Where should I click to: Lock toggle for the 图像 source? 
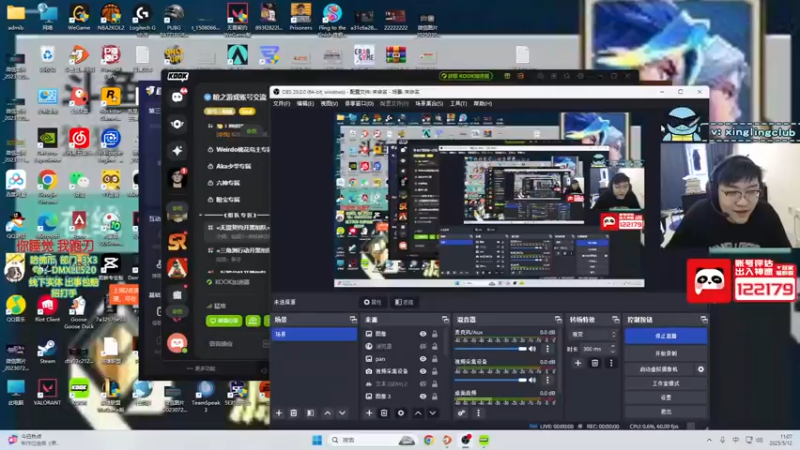point(435,334)
